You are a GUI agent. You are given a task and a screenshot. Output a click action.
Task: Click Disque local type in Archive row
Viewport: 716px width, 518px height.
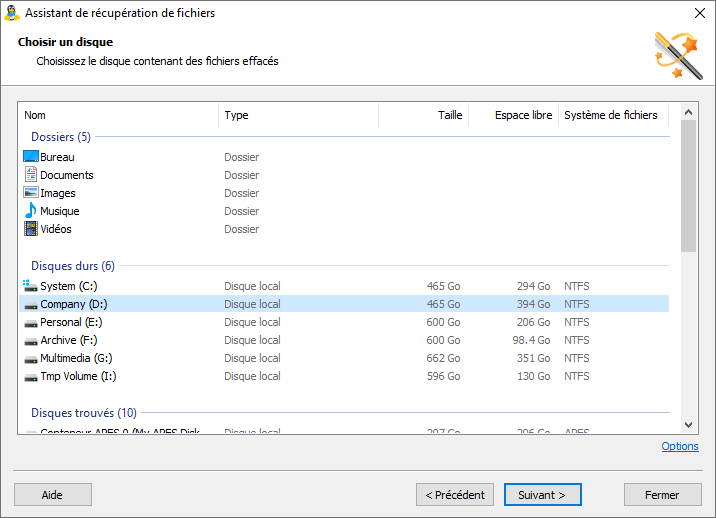[x=252, y=340]
